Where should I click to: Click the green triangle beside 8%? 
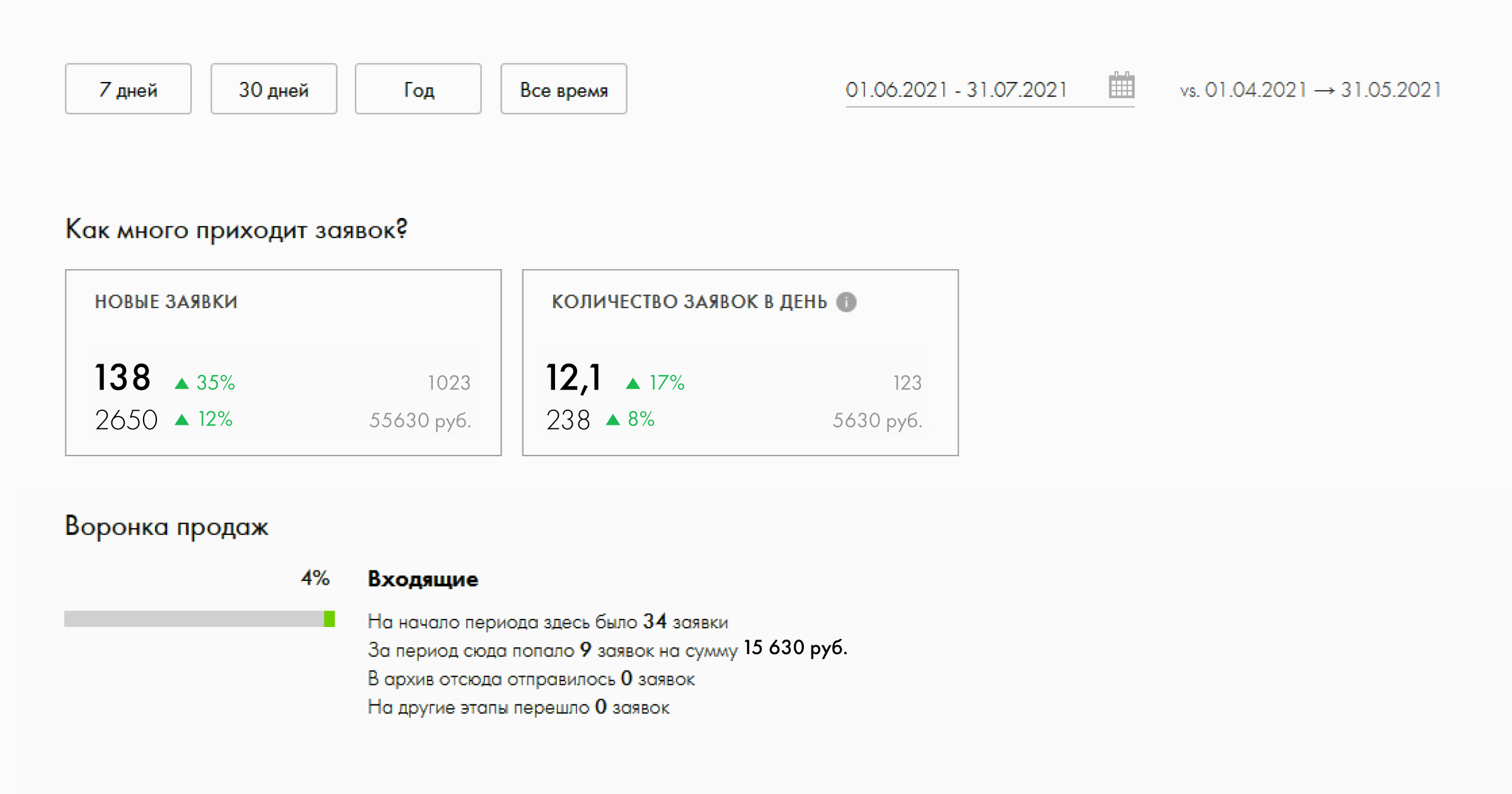pyautogui.click(x=613, y=420)
